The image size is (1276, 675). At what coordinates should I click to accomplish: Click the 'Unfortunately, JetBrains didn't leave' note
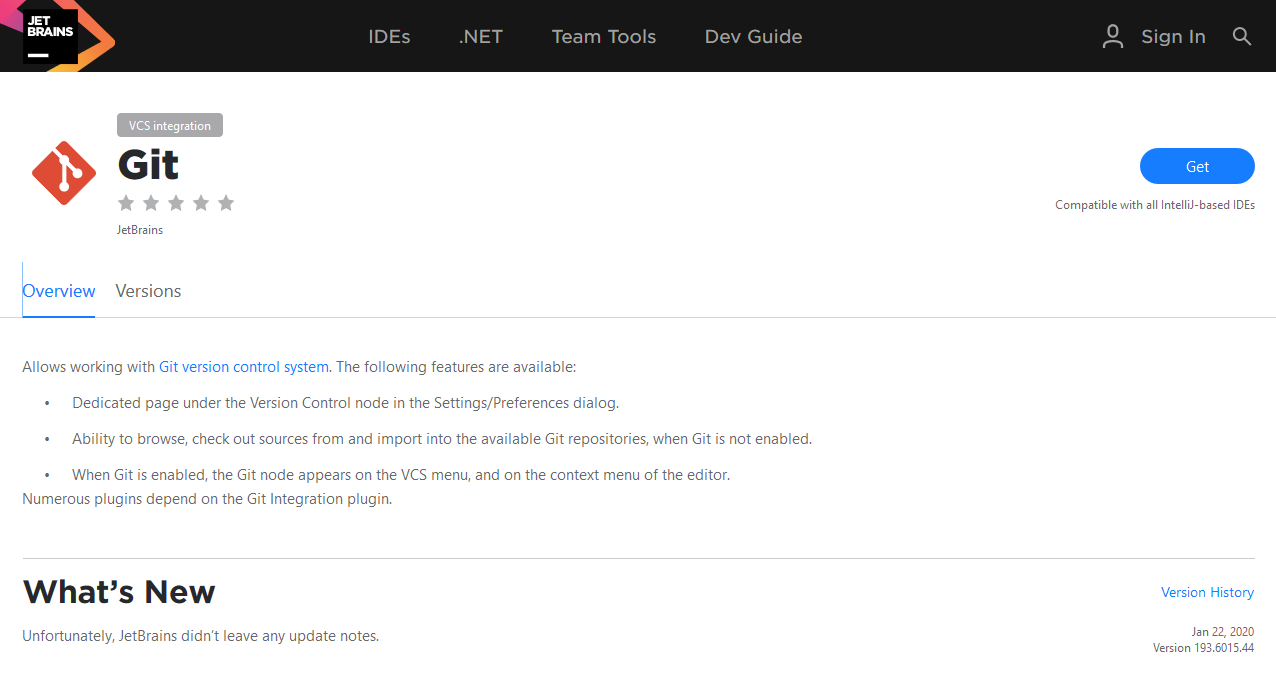[201, 636]
